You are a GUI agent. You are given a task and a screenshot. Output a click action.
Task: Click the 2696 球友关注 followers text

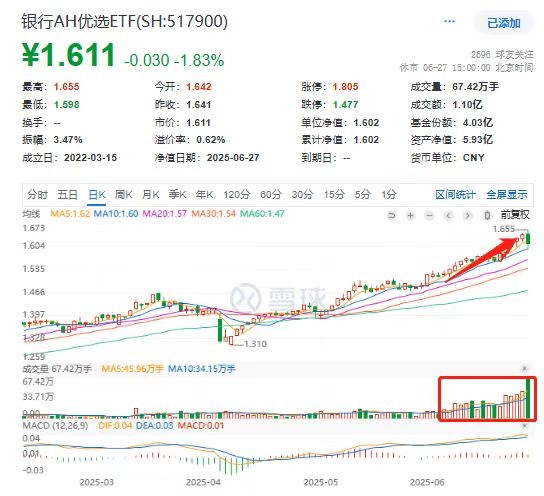coord(502,55)
